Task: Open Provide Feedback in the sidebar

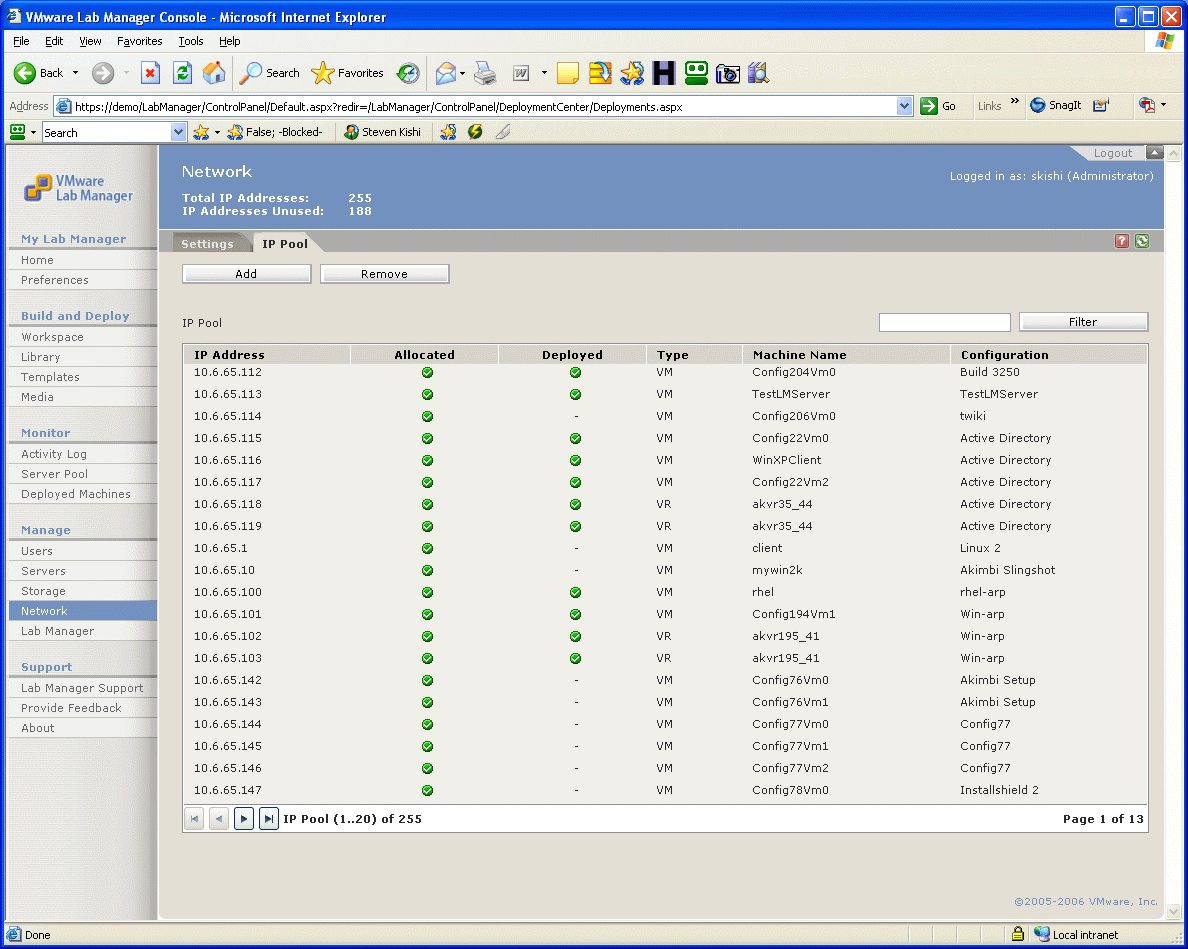Action: [x=71, y=708]
